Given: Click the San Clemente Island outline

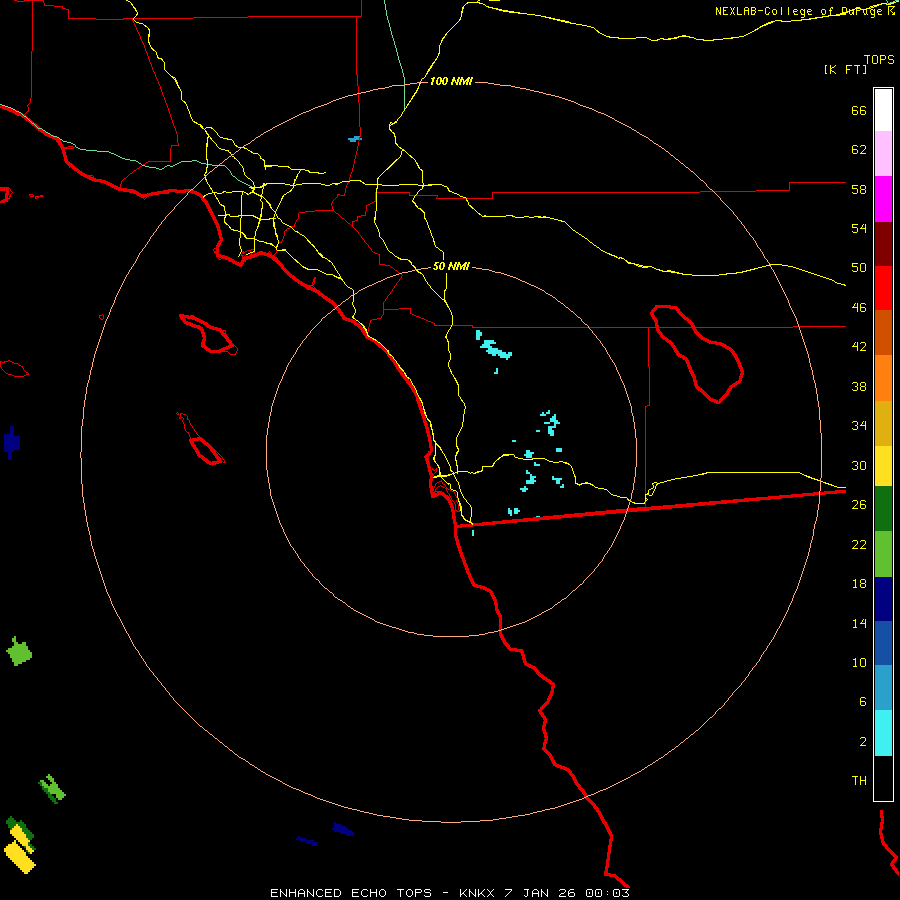Looking at the screenshot, I should point(201,439).
